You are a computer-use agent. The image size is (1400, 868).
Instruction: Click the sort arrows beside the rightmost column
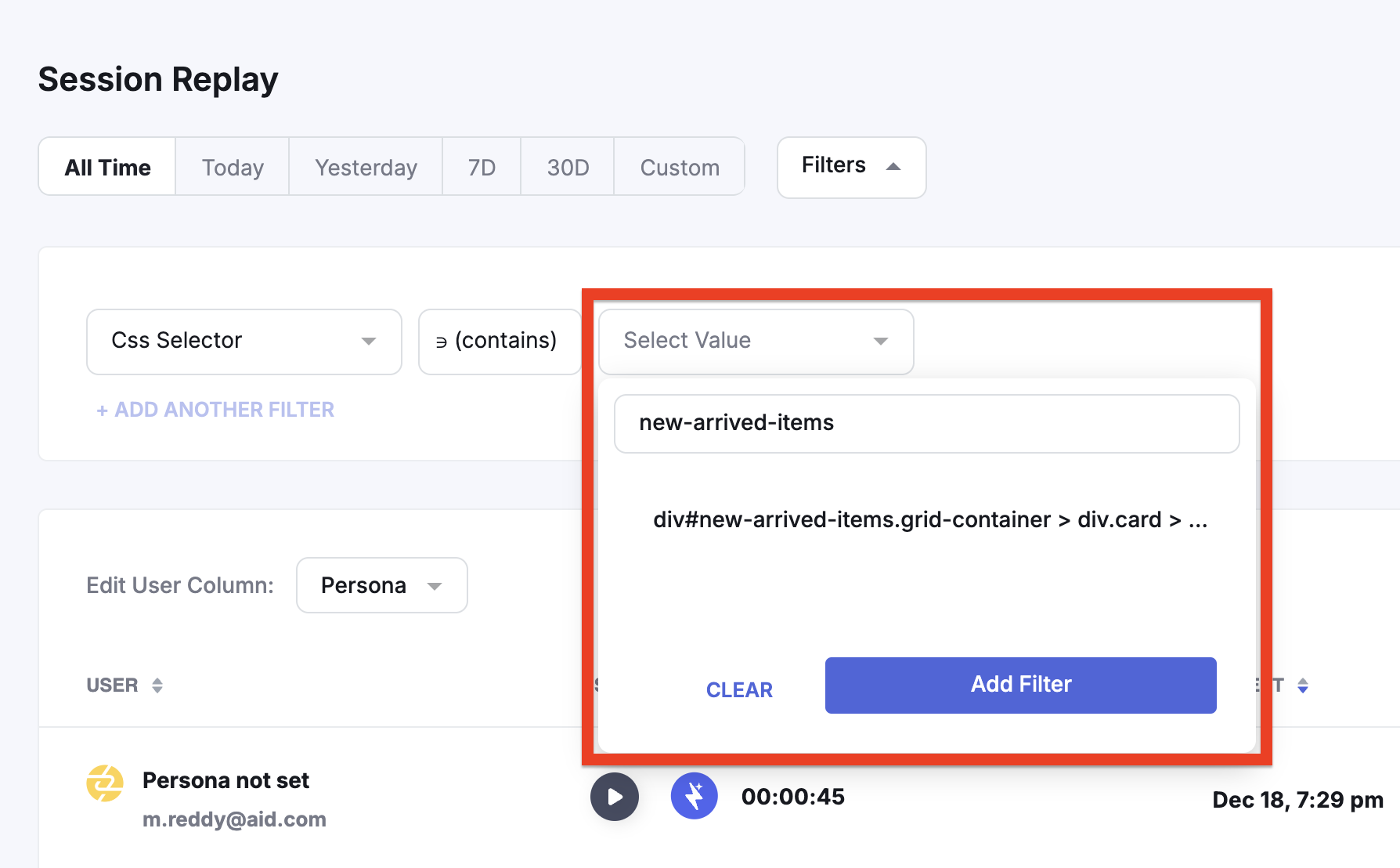pos(1303,685)
